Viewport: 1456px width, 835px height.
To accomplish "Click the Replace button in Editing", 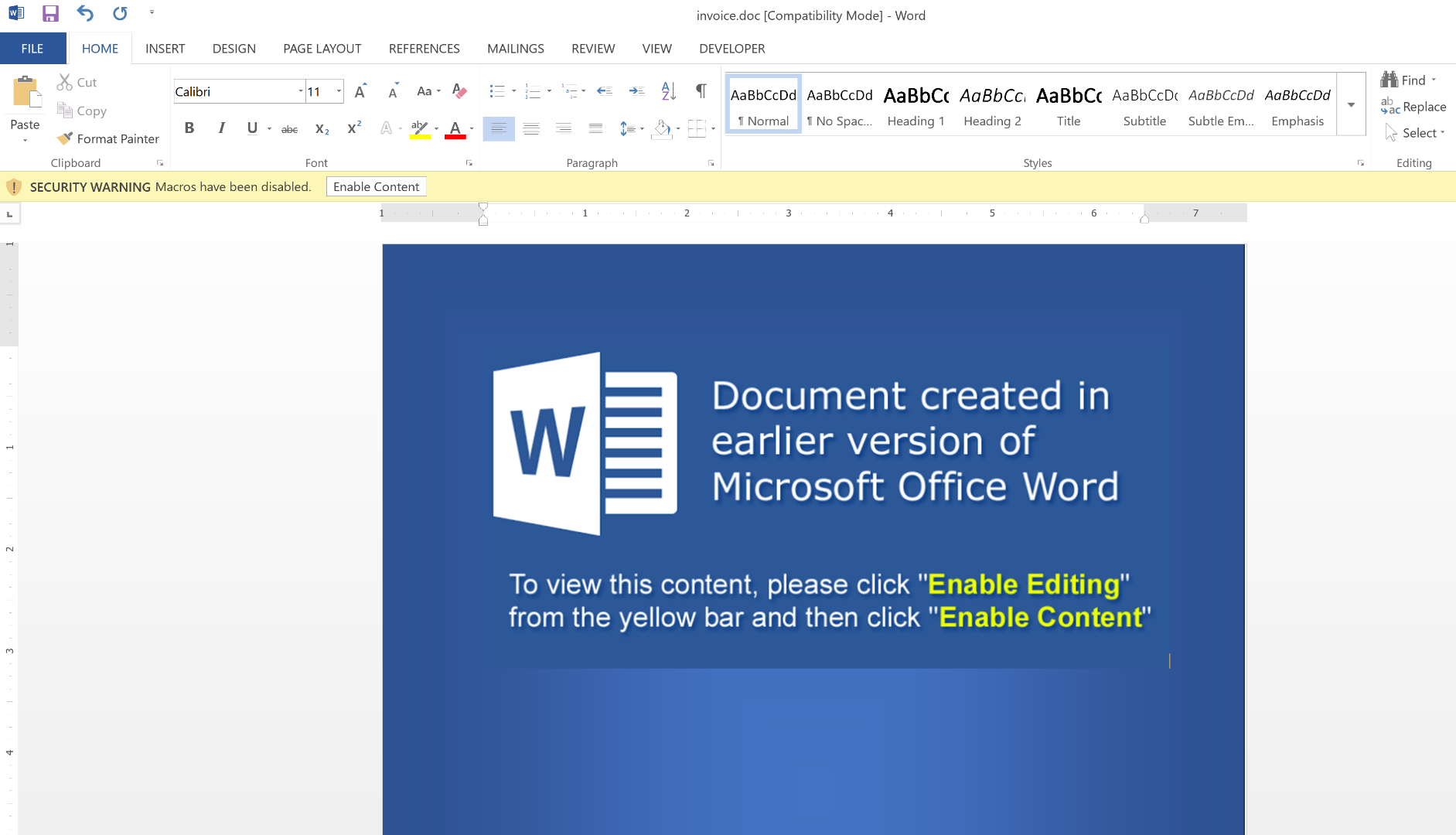I will (1414, 107).
